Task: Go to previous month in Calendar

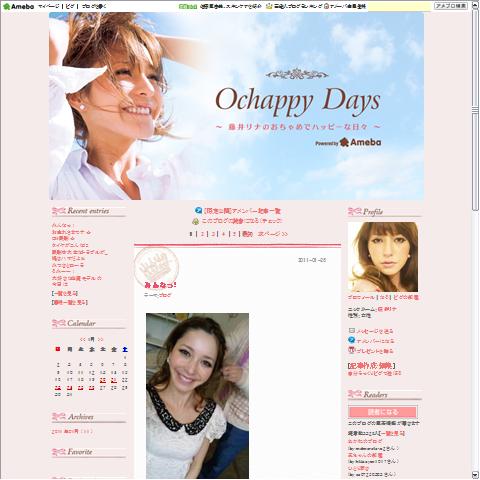Action: tap(82, 339)
